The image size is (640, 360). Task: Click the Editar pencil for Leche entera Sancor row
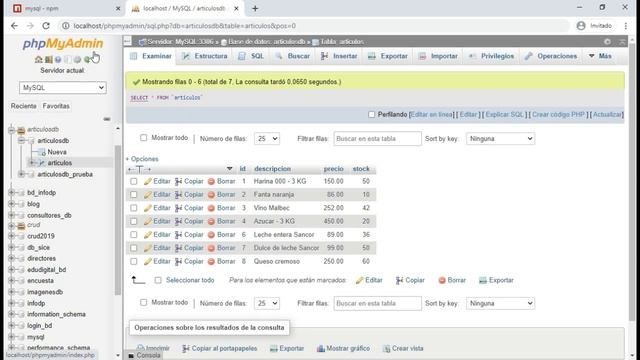coord(148,235)
